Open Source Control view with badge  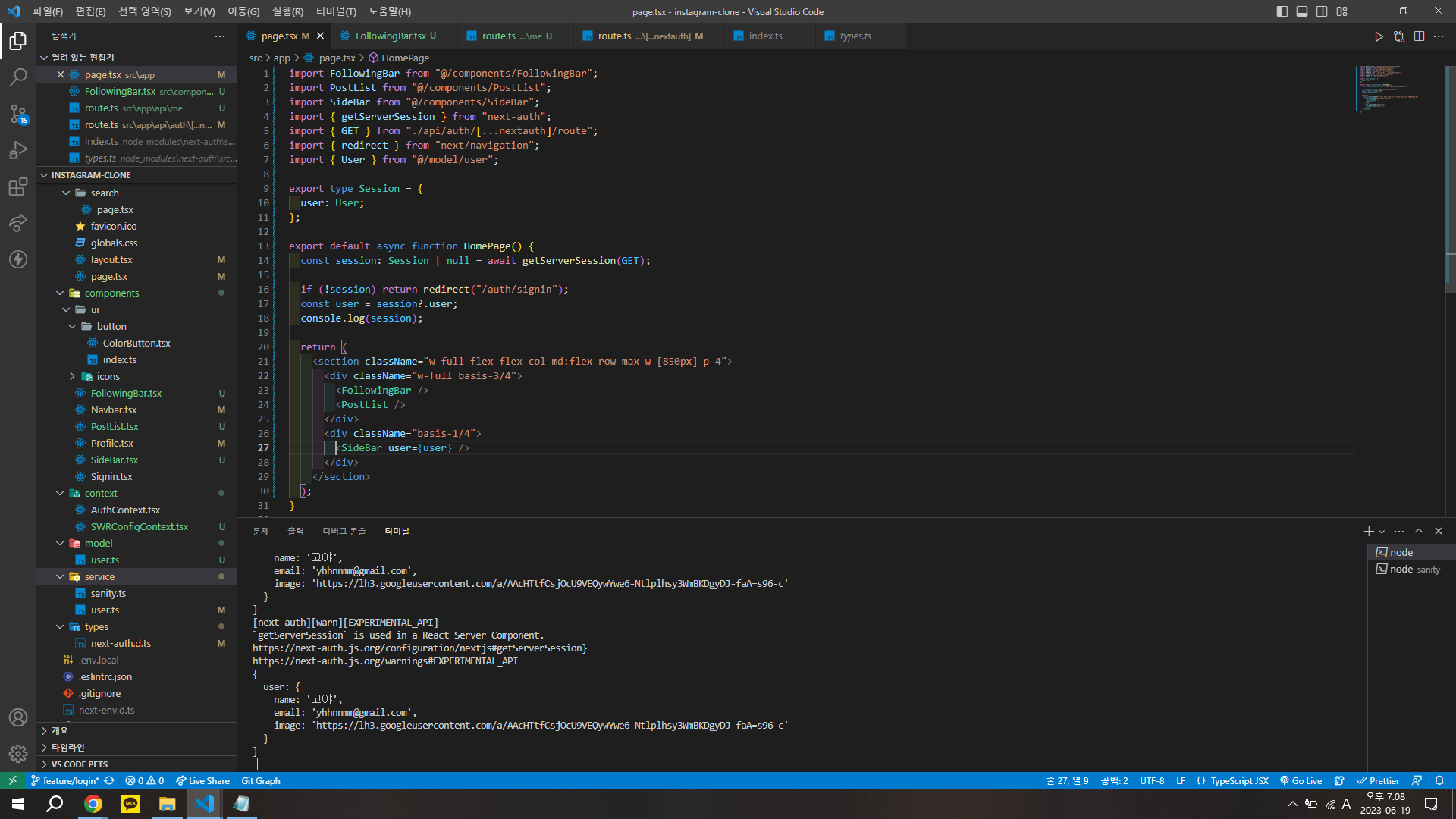point(18,114)
